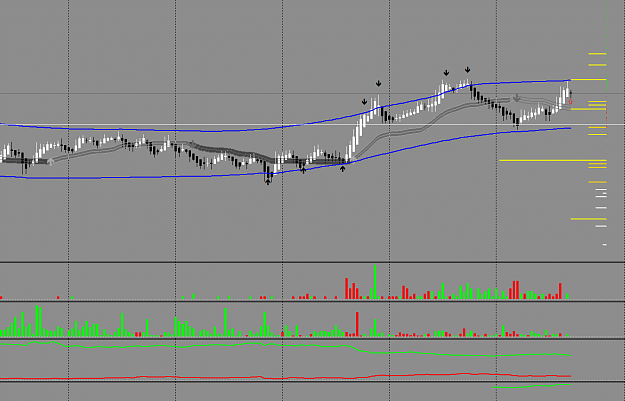625x401 pixels.
Task: Select the gray down arrow on the moving average
Action: 517,98
